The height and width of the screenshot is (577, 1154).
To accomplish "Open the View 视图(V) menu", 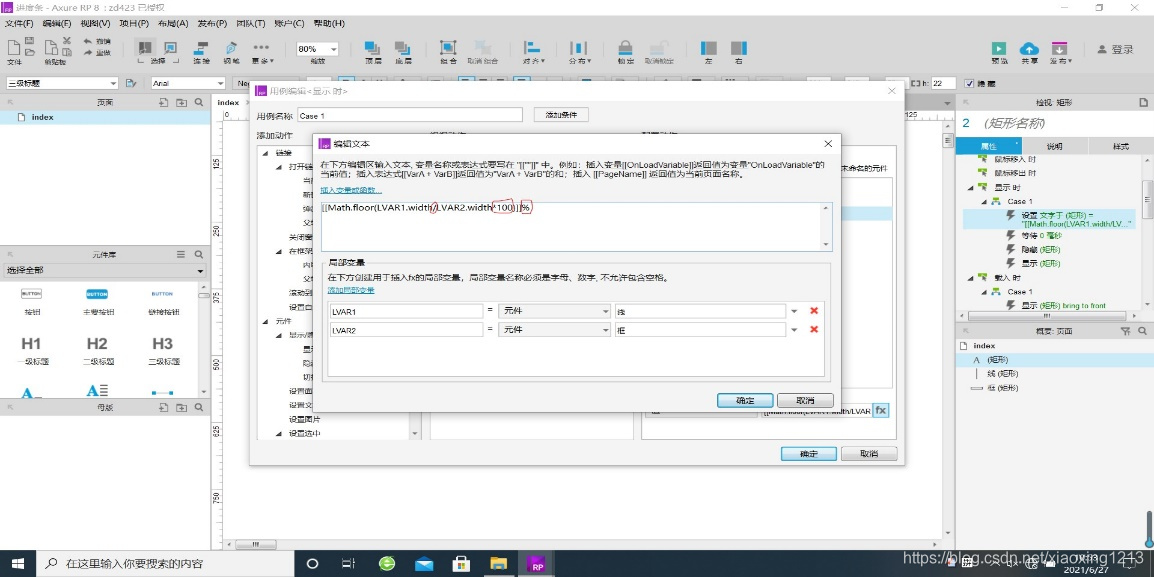I will pos(96,24).
